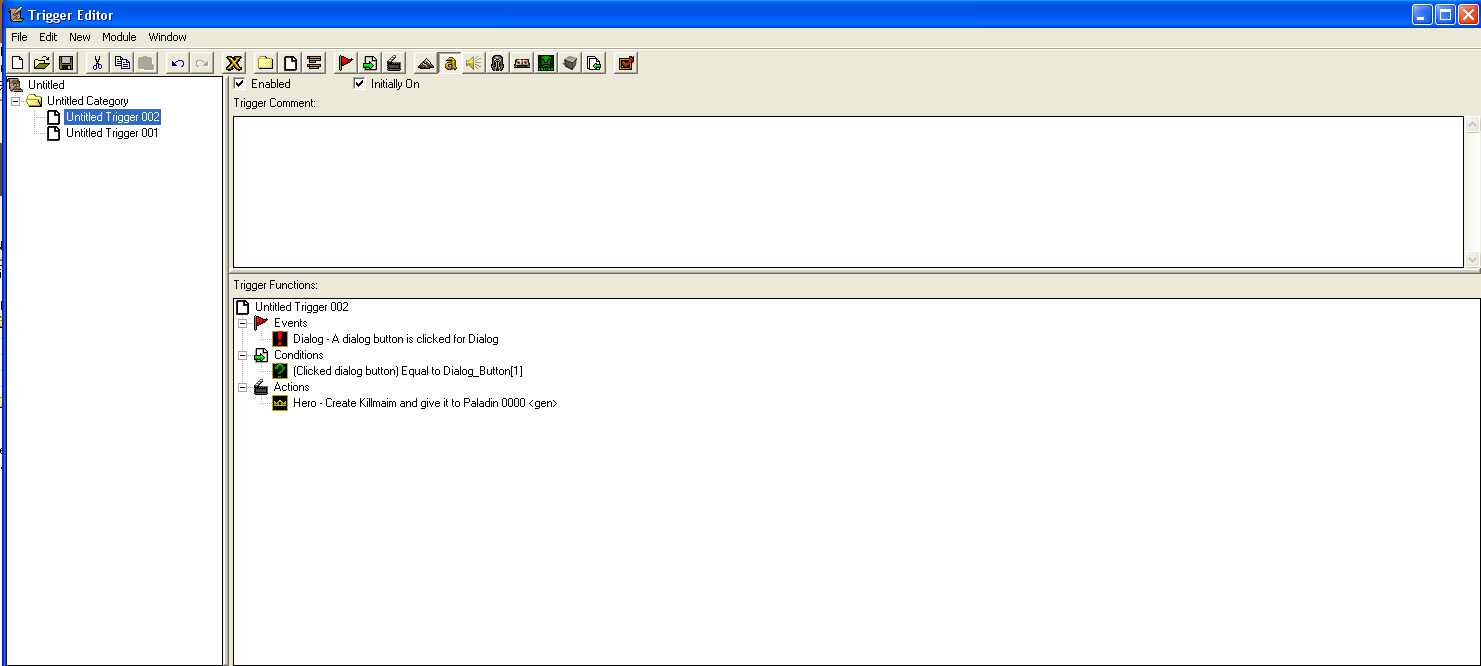Viewport: 1481px width, 666px height.
Task: Select the Create Killmaim hero action
Action: point(425,403)
